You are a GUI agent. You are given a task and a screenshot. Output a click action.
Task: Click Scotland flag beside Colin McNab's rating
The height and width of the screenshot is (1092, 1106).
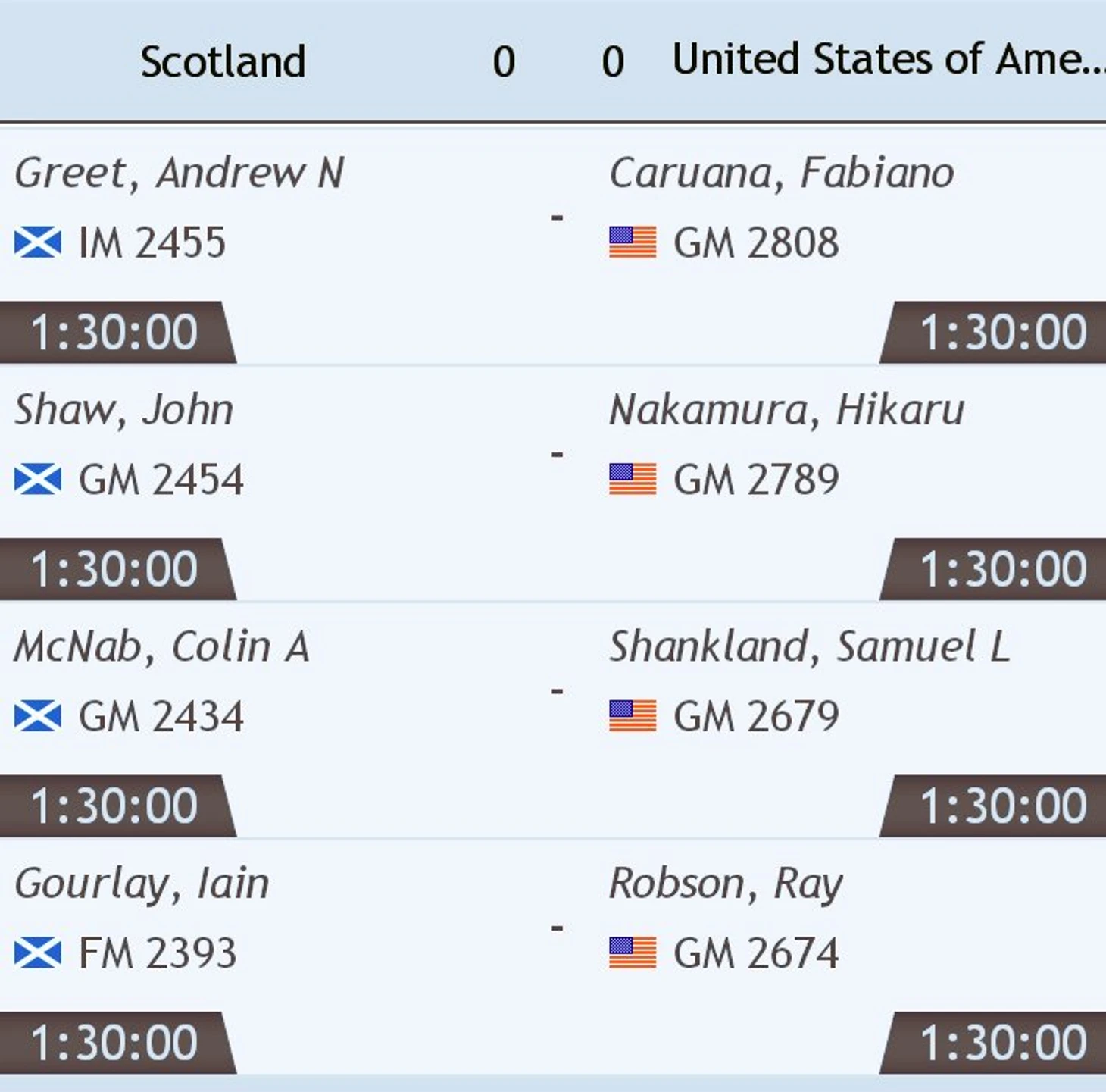pyautogui.click(x=38, y=716)
